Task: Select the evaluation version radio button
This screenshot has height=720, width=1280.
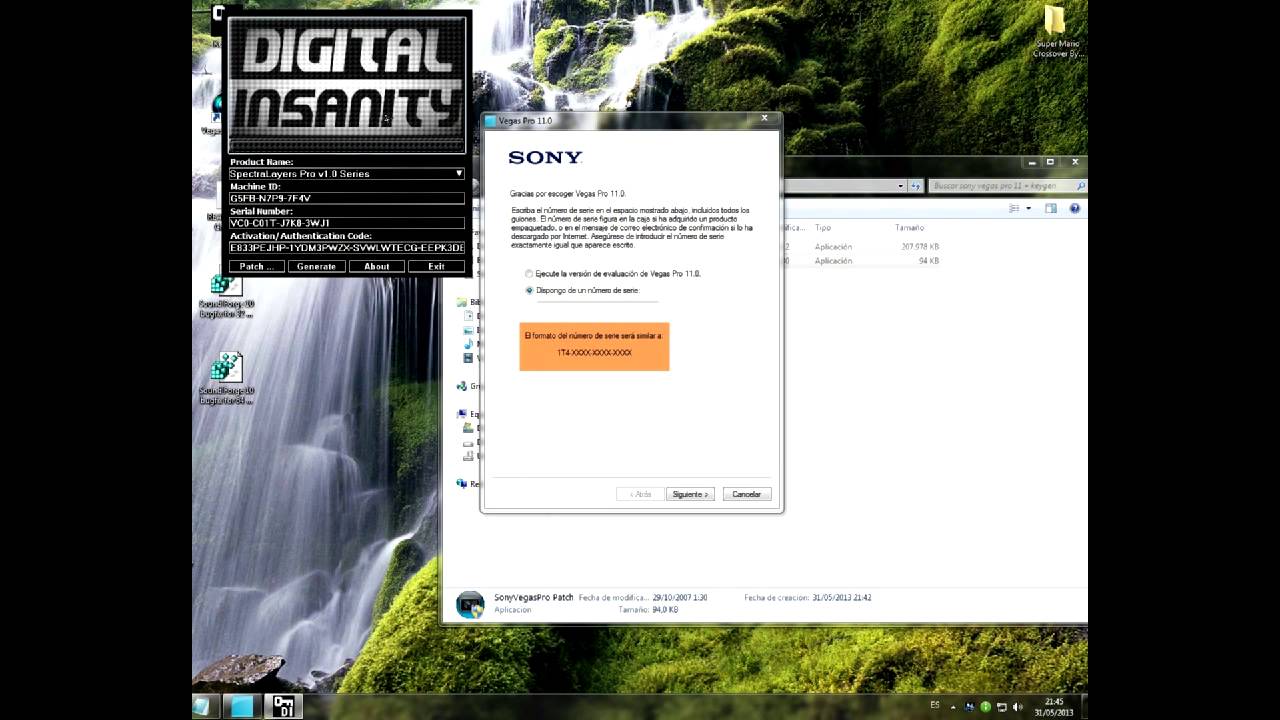Action: tap(529, 273)
